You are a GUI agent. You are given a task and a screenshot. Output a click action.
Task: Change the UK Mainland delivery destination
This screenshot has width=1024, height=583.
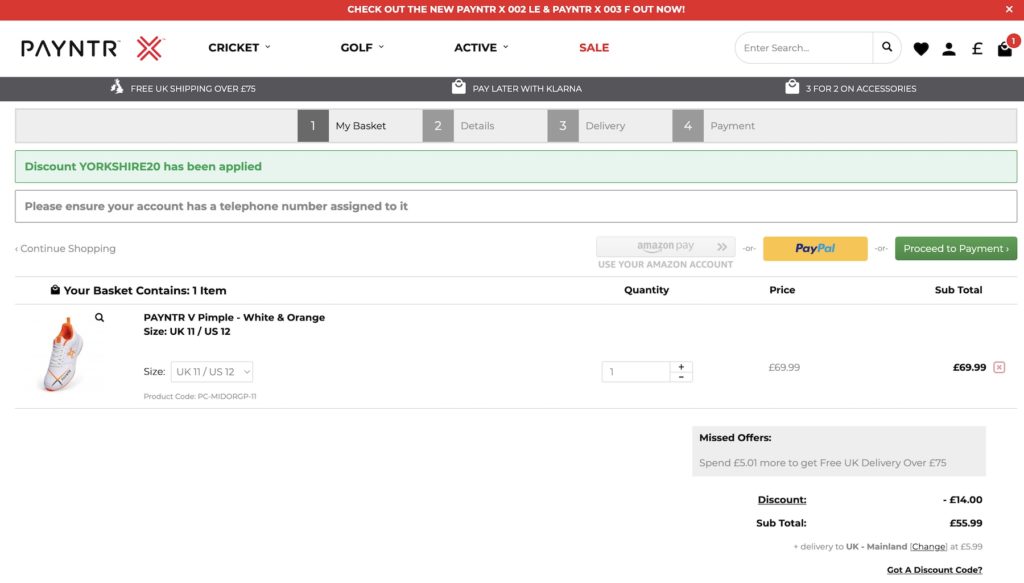(928, 546)
